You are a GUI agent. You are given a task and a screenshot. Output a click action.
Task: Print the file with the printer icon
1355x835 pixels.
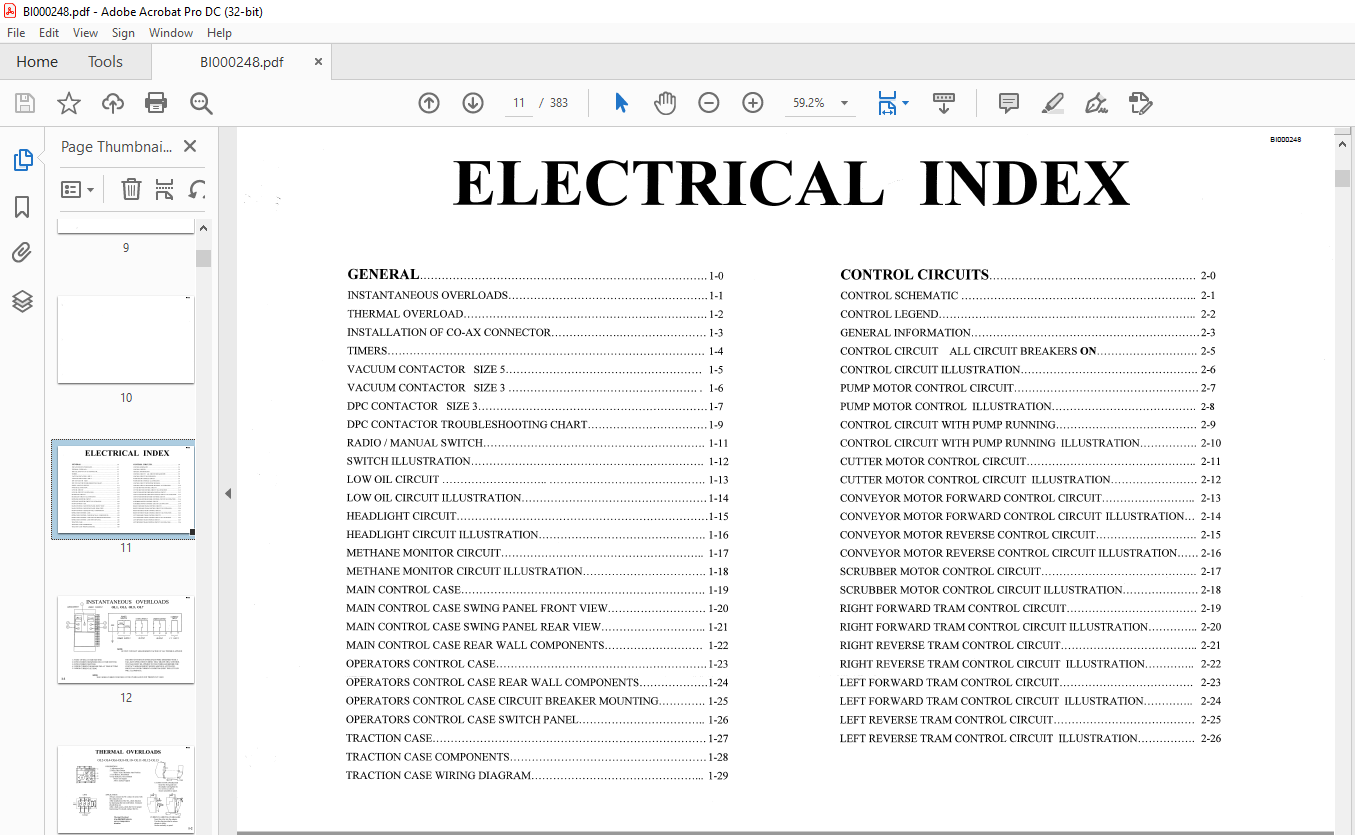[x=156, y=103]
